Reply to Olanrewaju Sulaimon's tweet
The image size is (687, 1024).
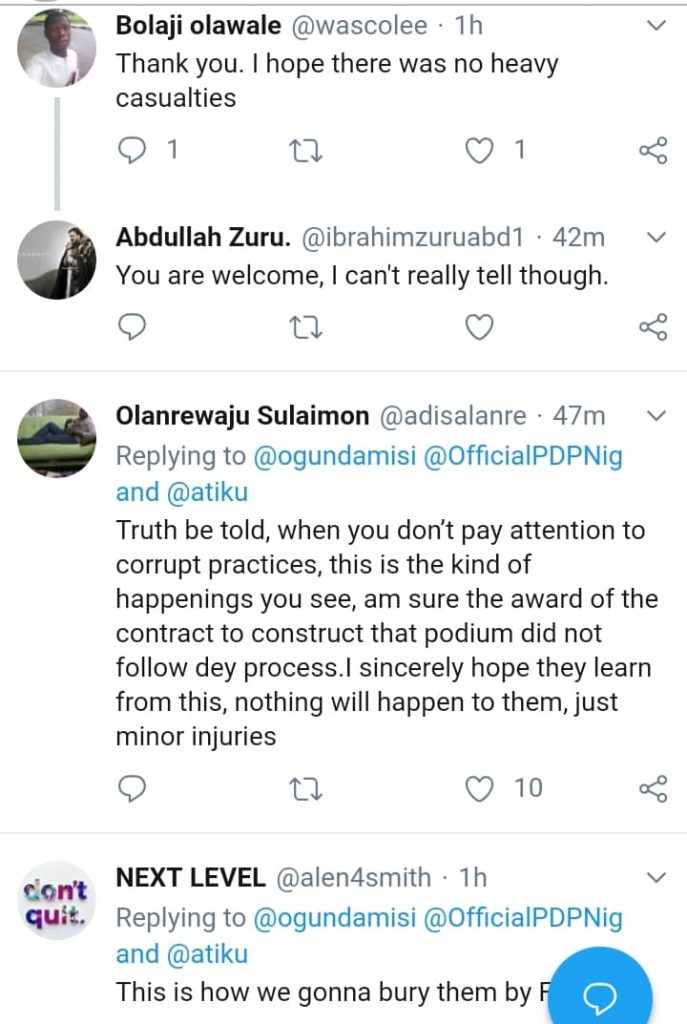(133, 789)
